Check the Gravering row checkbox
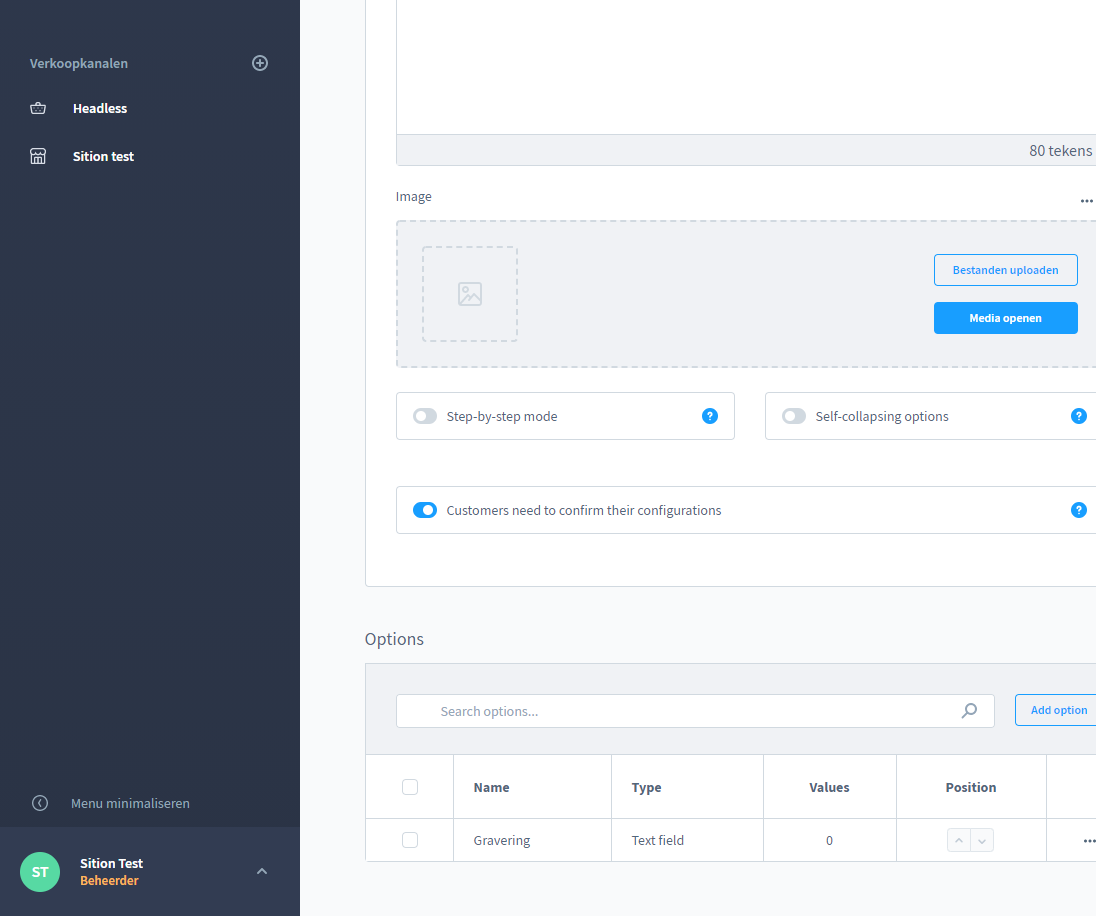1096x916 pixels. tap(410, 840)
